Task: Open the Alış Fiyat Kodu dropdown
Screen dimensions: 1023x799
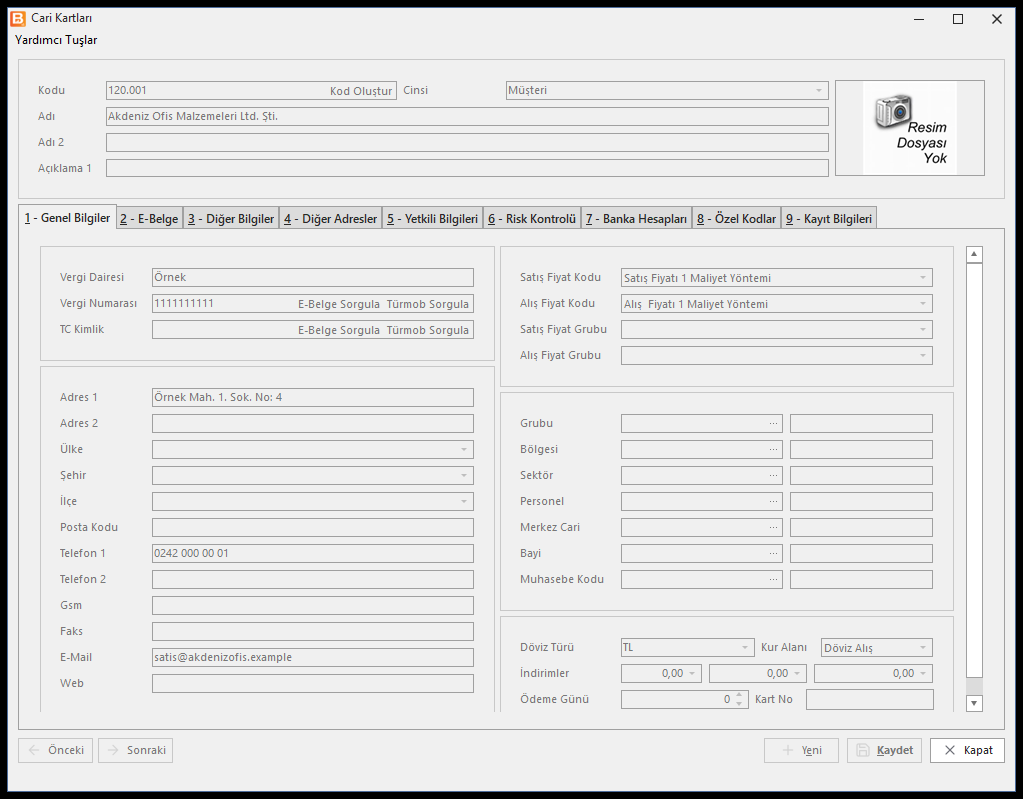Action: point(923,304)
